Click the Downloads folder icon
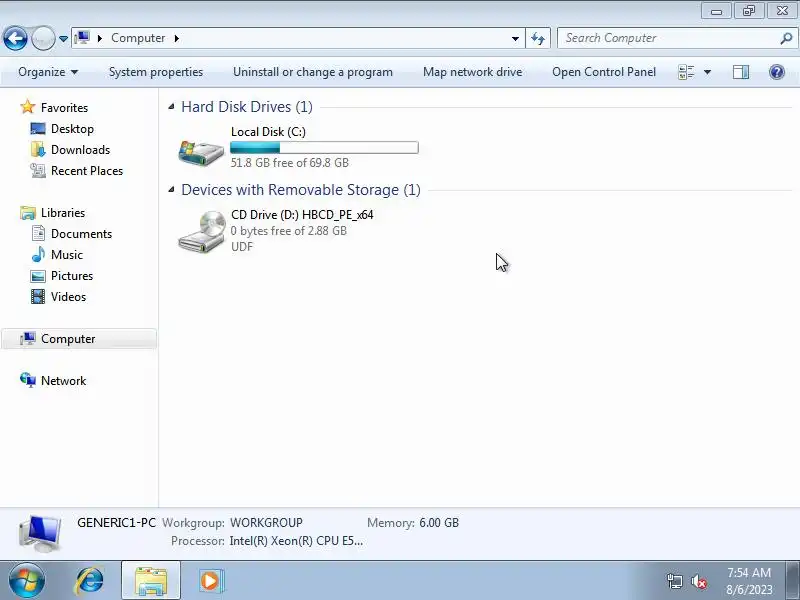The image size is (800, 600). (38, 149)
